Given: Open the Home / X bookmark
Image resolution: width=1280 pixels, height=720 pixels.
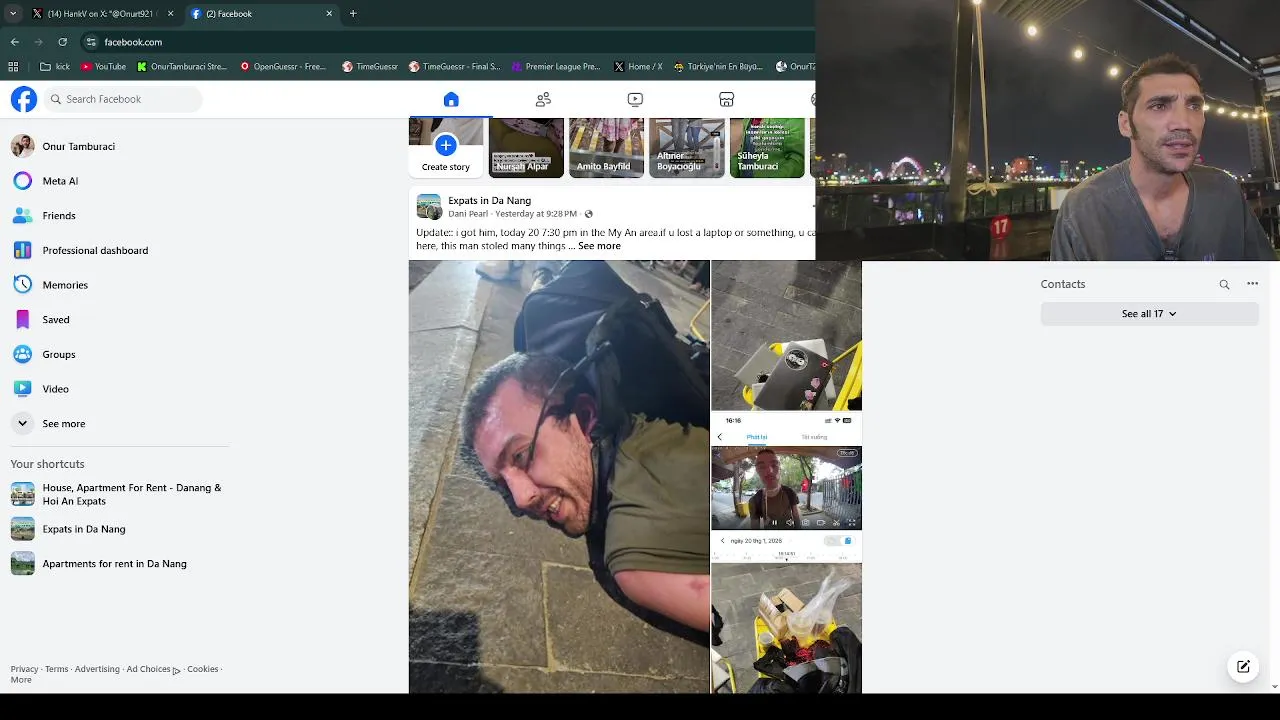Looking at the screenshot, I should coord(637,67).
